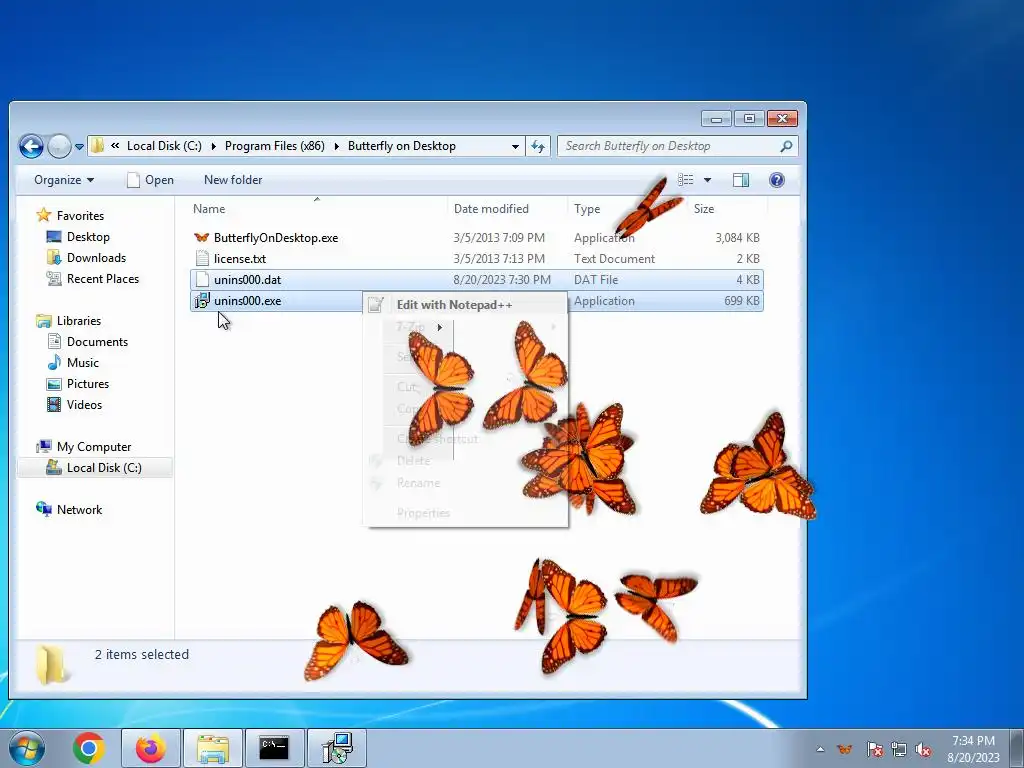Image resolution: width=1024 pixels, height=768 pixels.
Task: Open Command Prompt from taskbar
Action: tap(274, 748)
